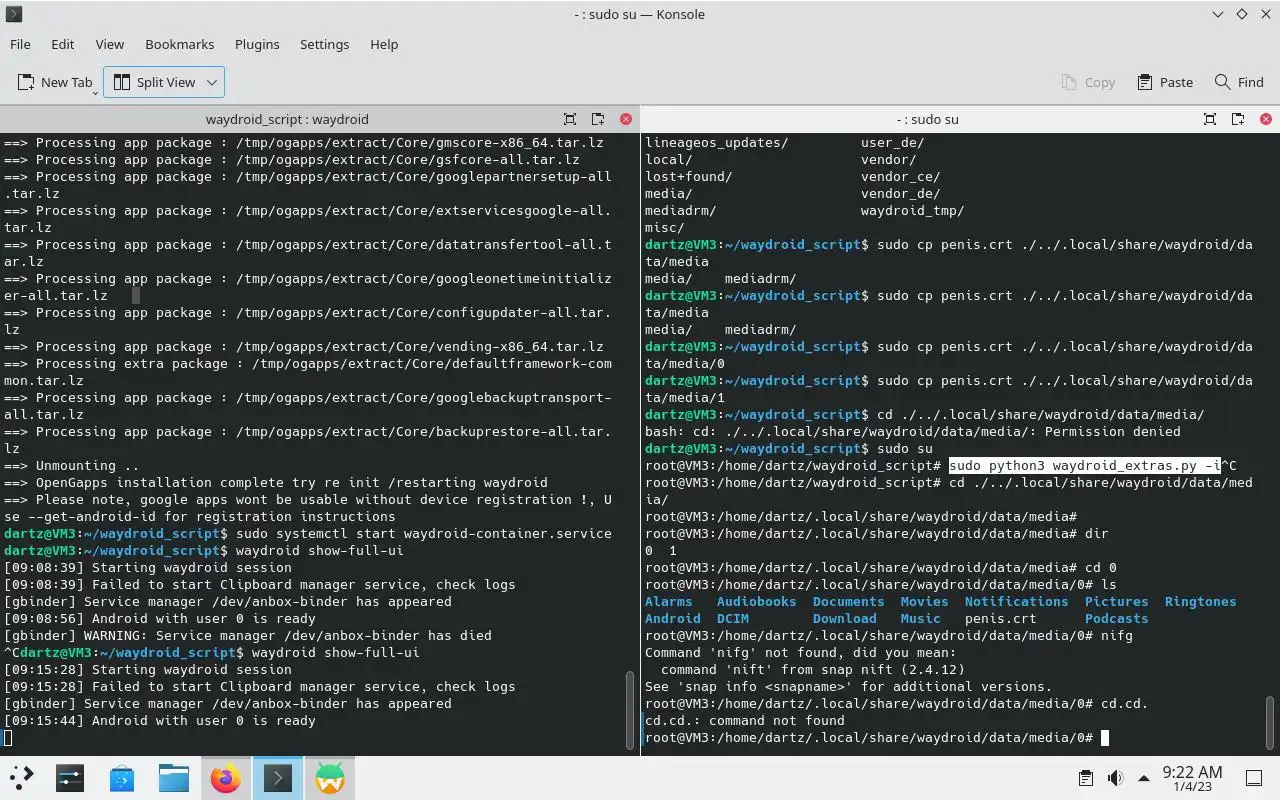
Task: Open System Settings from the taskbar
Action: [x=70, y=778]
